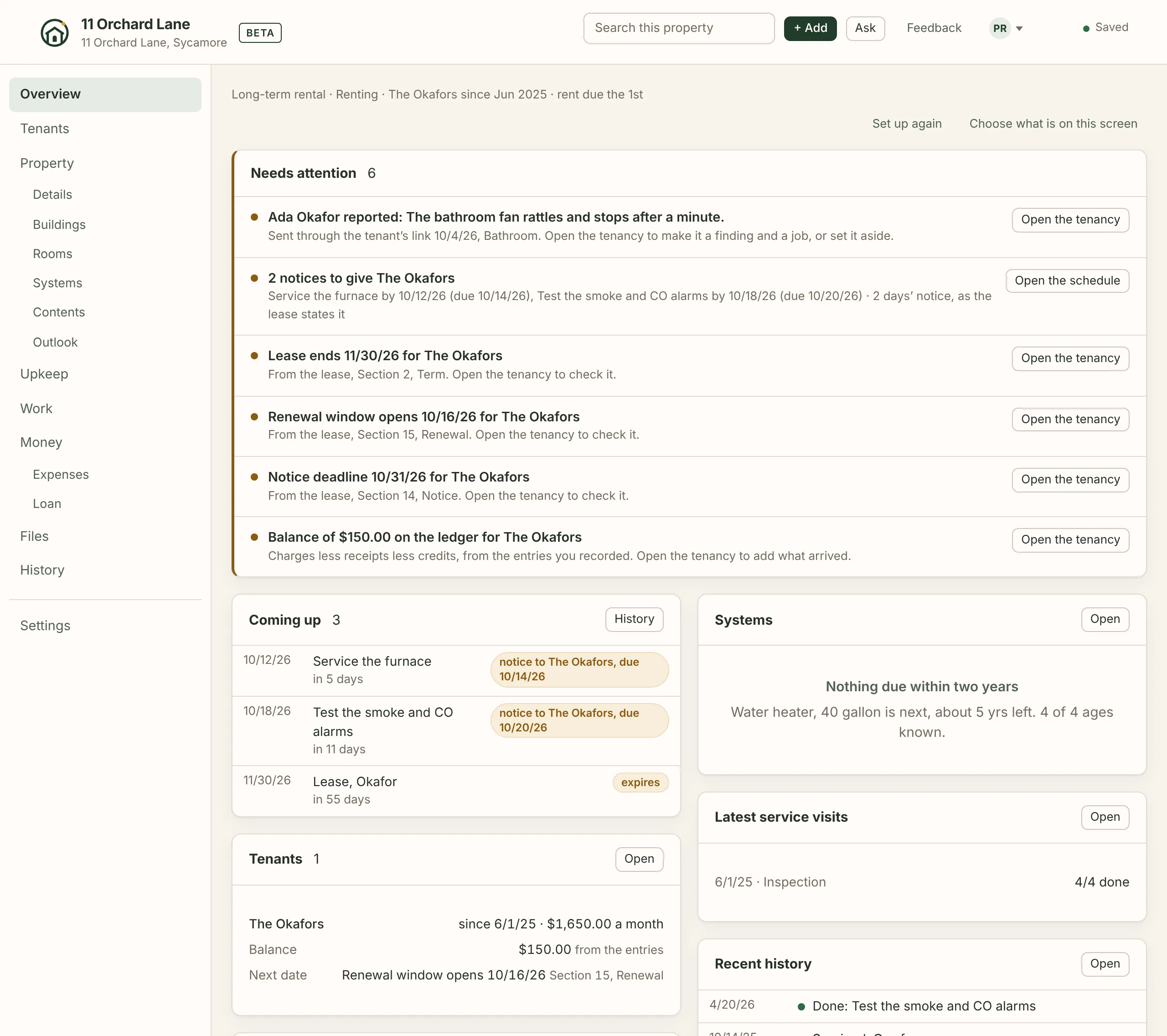The height and width of the screenshot is (1036, 1167).
Task: Open the Feedback link
Action: 934,28
